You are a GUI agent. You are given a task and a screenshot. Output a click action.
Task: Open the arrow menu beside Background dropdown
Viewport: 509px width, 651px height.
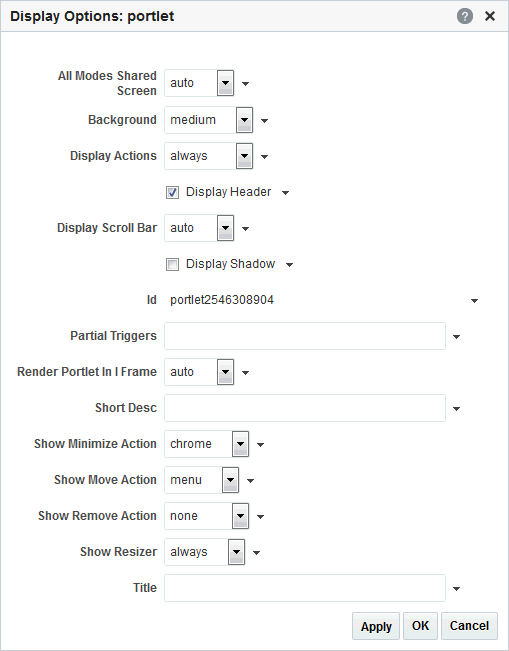(264, 121)
